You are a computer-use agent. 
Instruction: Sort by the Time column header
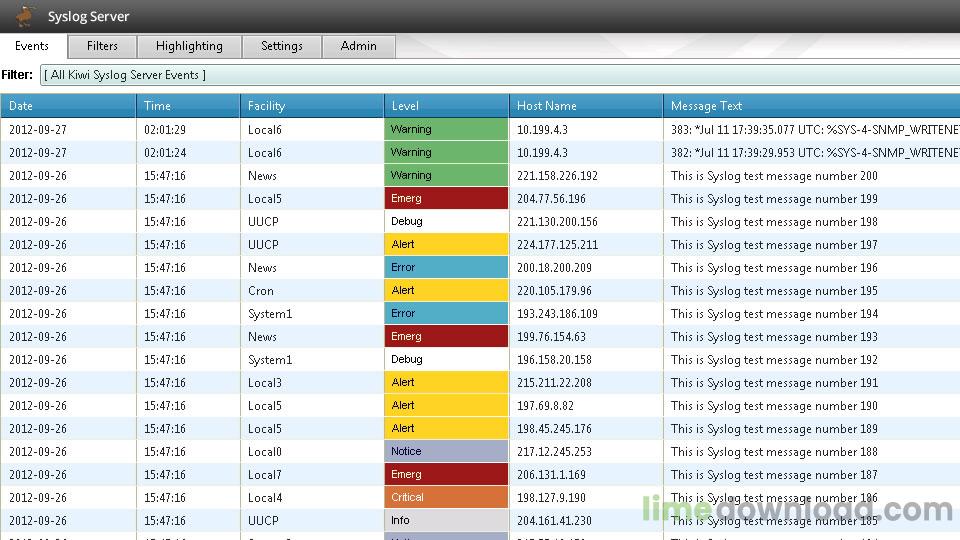[x=188, y=106]
